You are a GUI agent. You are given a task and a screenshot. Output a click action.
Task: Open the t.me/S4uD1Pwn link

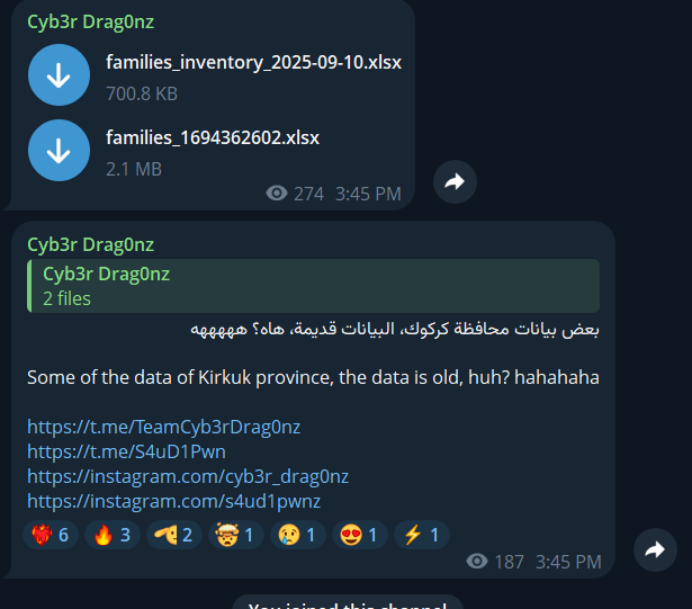pyautogui.click(x=127, y=451)
